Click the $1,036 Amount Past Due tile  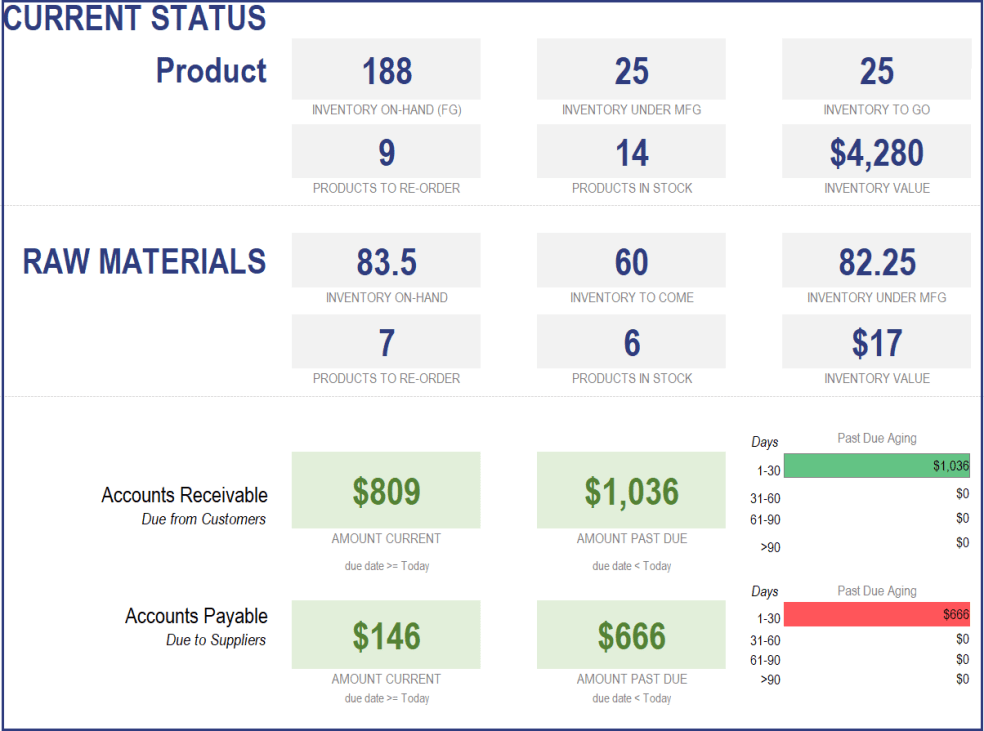click(x=631, y=490)
